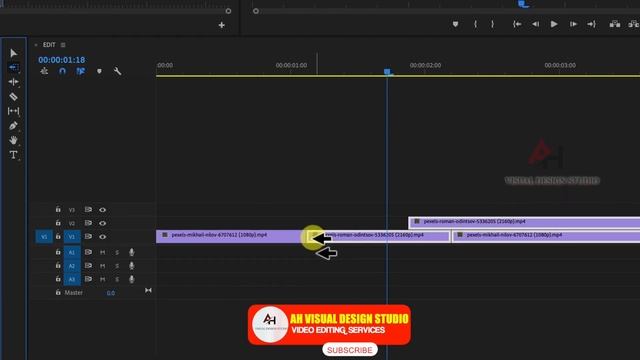Viewport: 640px width, 360px height.
Task: Select the Ripple Edit tool
Action: [x=13, y=82]
